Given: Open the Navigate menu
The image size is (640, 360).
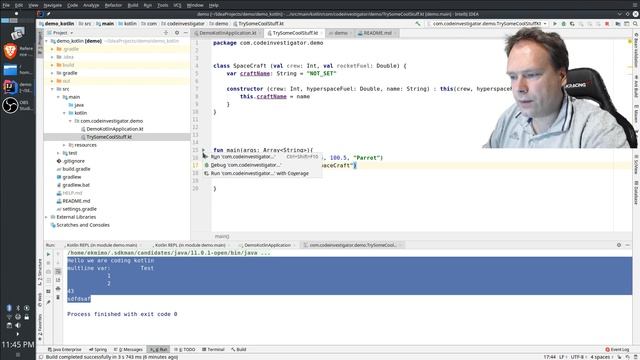Looking at the screenshot, I should (x=53, y=5).
